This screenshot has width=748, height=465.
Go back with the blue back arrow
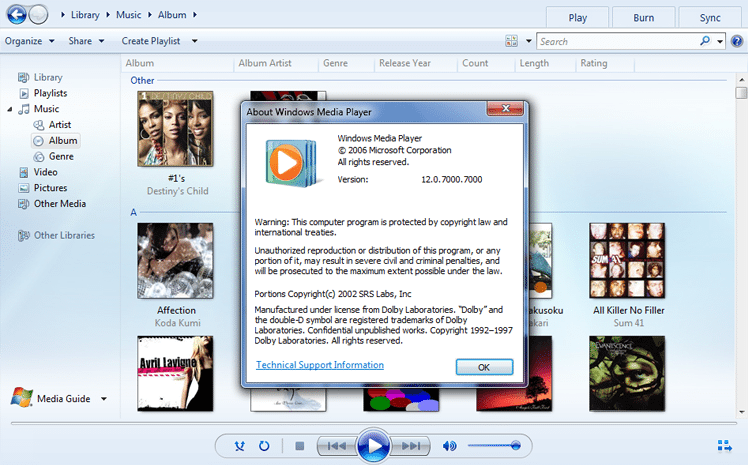17,14
